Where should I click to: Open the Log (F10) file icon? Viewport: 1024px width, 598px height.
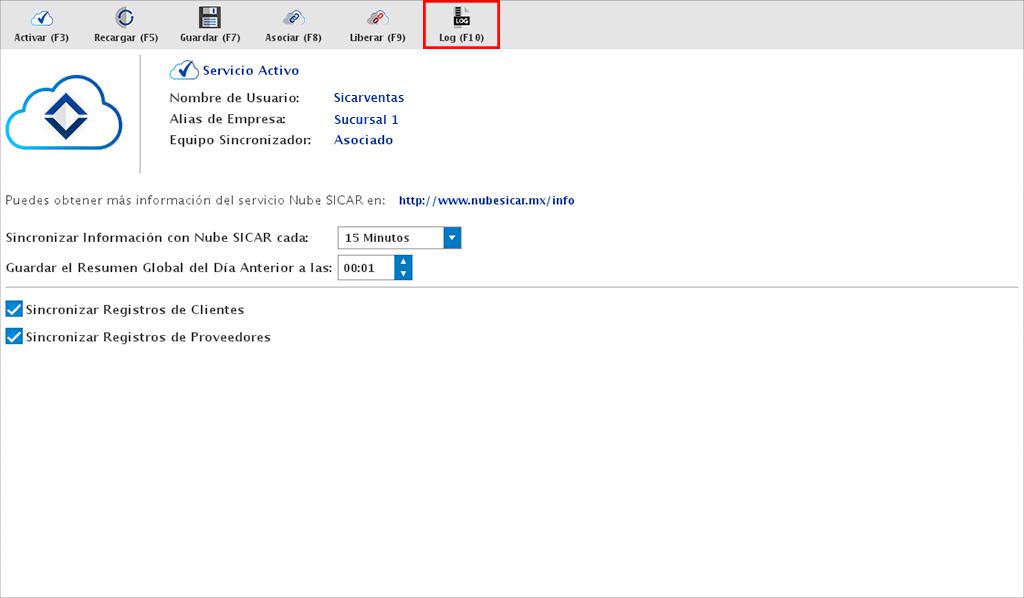click(461, 17)
